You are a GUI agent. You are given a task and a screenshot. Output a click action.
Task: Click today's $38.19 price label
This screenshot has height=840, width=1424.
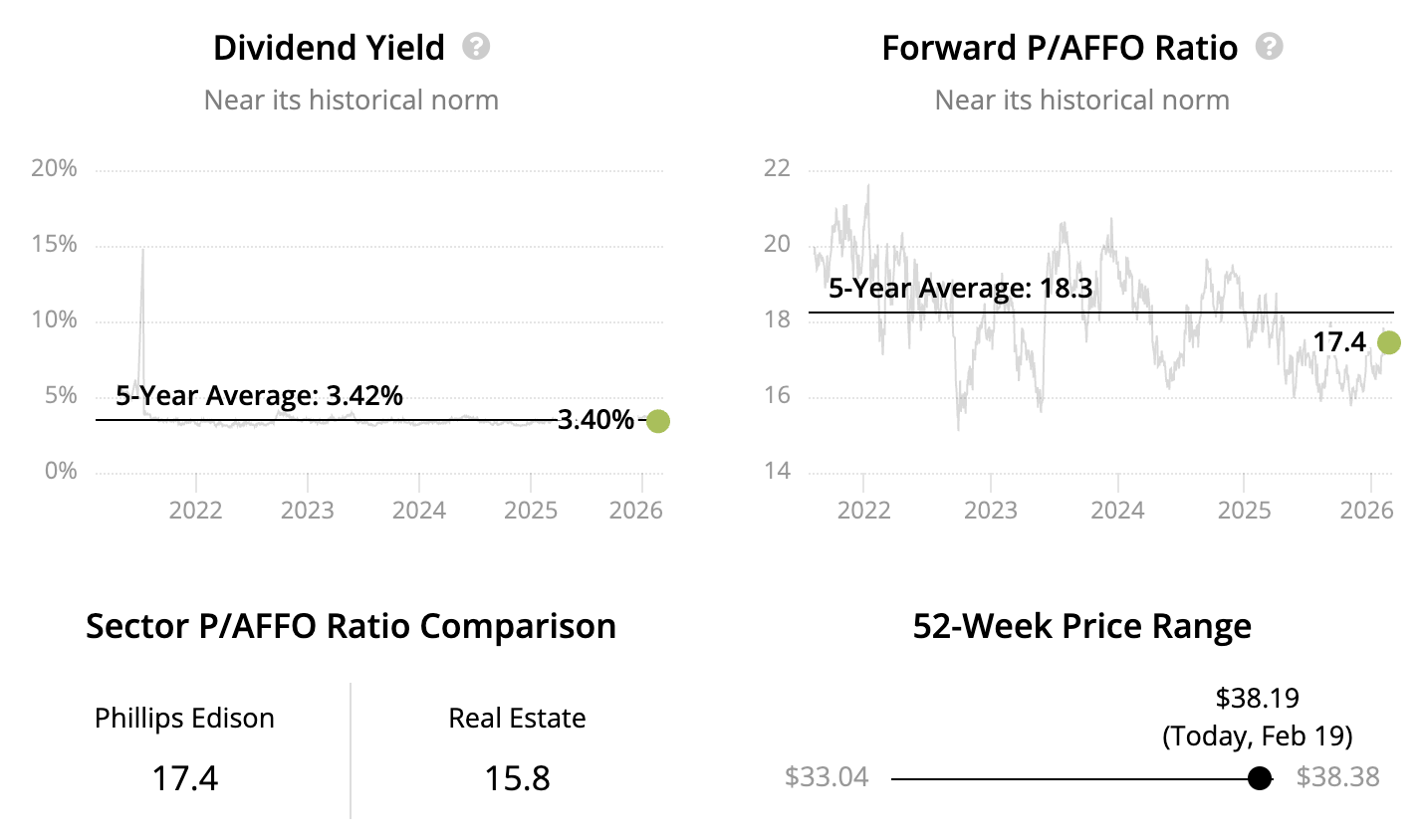click(x=1257, y=699)
